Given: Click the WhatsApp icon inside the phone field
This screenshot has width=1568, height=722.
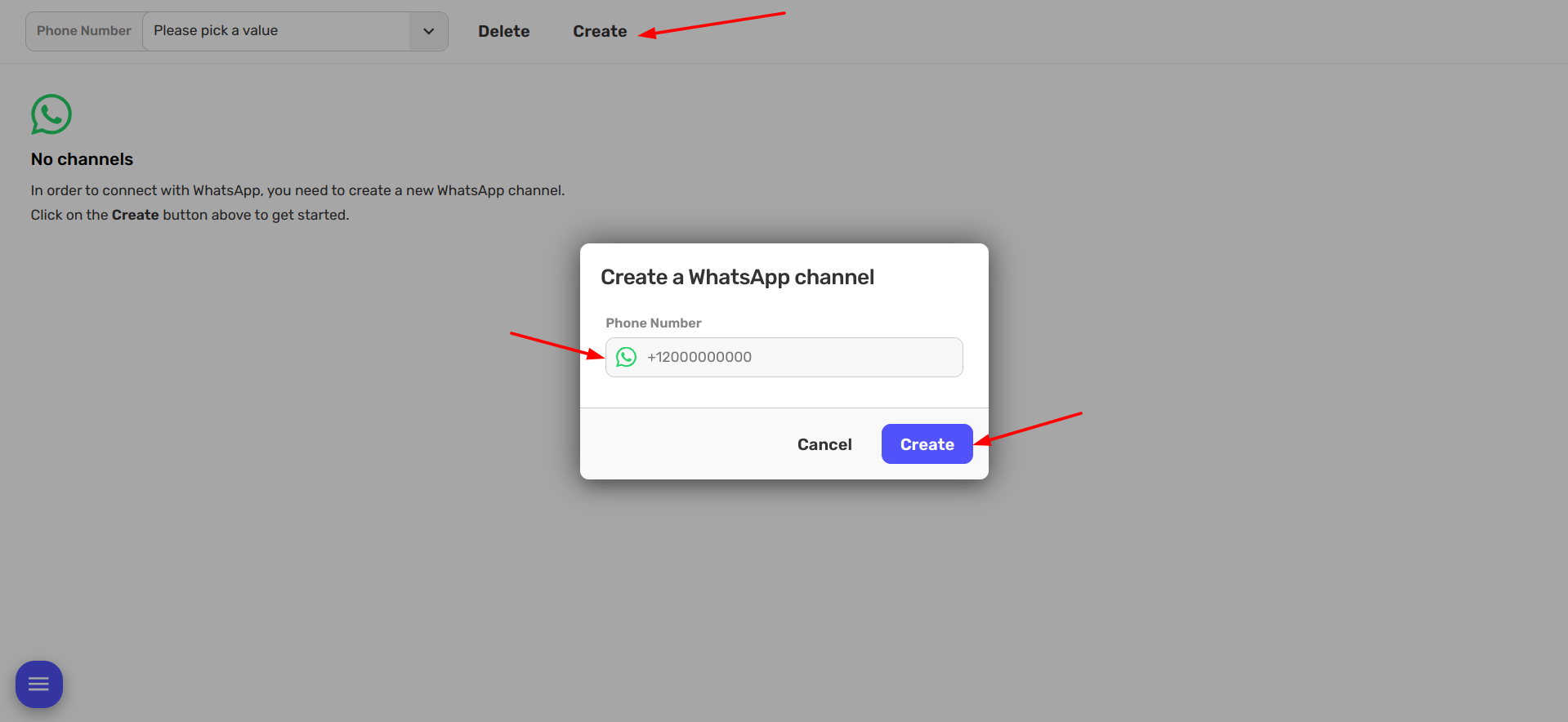Looking at the screenshot, I should pos(626,357).
